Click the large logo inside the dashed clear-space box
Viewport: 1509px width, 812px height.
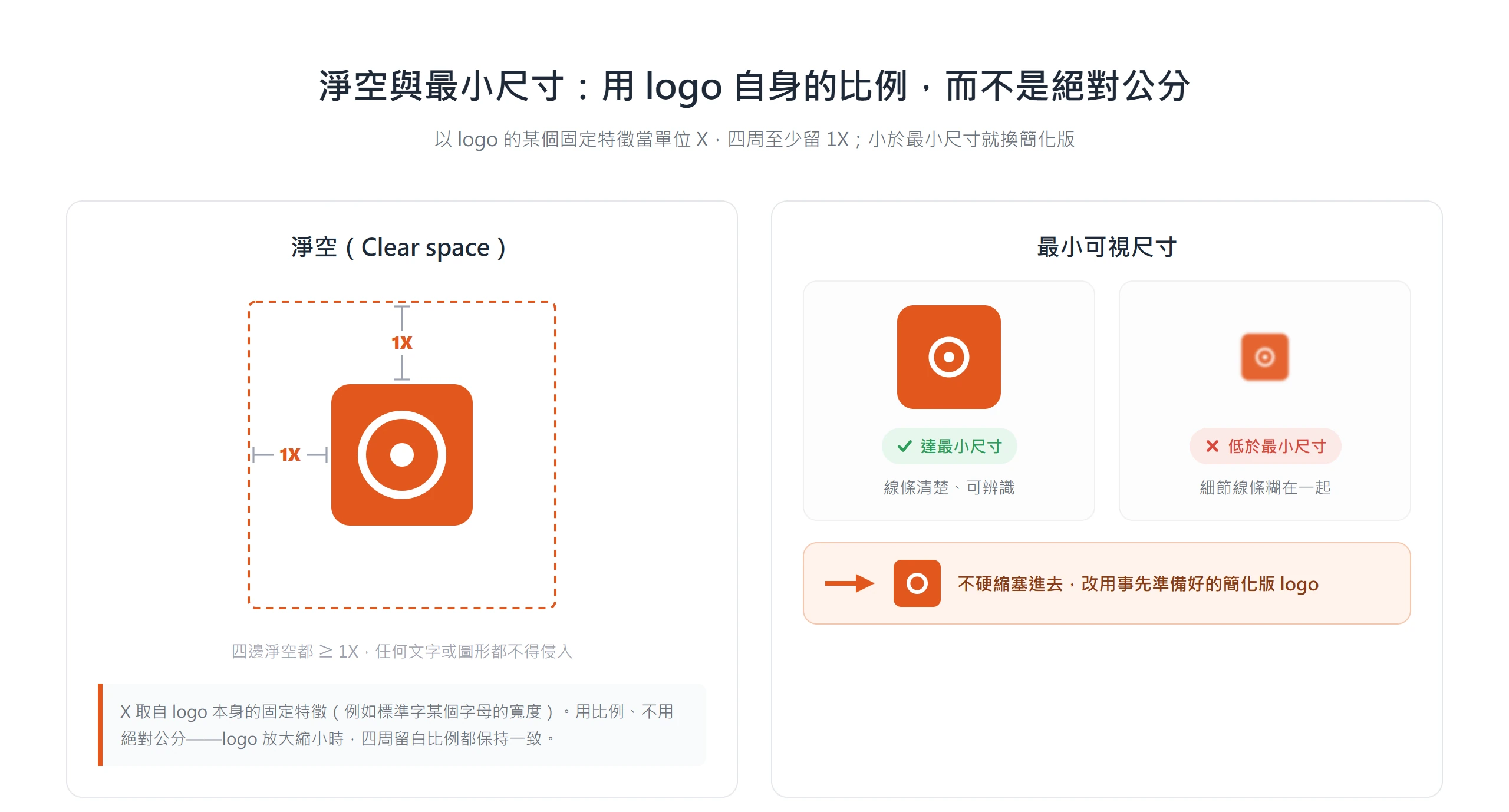[x=402, y=454]
